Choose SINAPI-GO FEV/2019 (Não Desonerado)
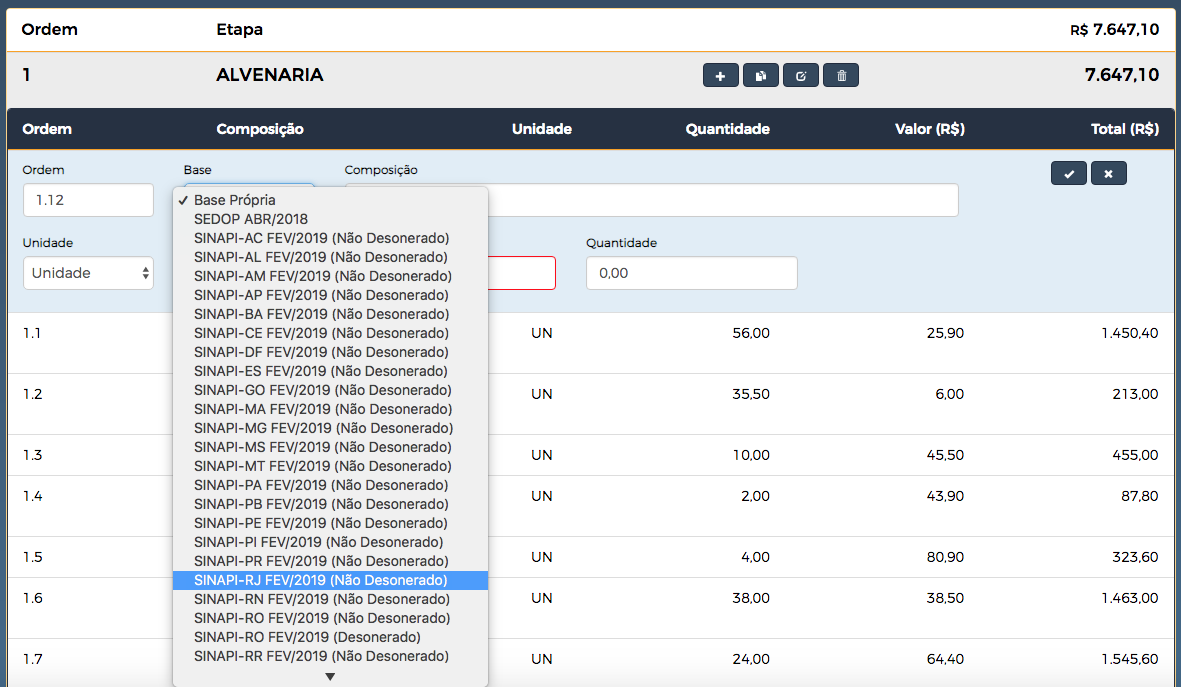 (x=331, y=390)
